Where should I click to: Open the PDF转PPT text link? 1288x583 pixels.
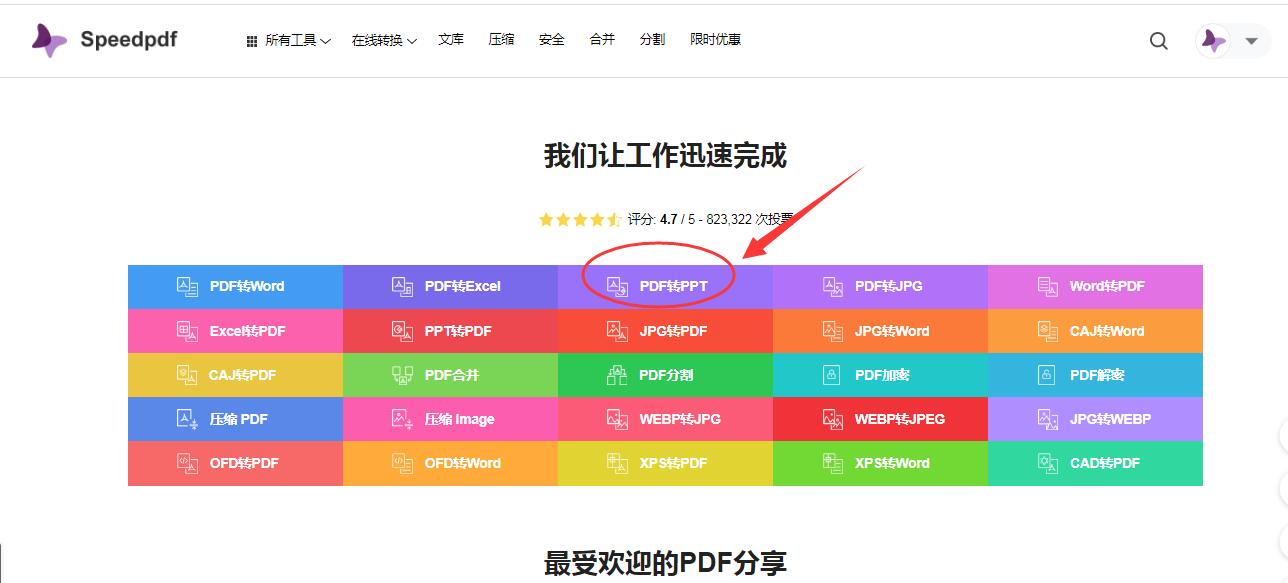pyautogui.click(x=673, y=286)
